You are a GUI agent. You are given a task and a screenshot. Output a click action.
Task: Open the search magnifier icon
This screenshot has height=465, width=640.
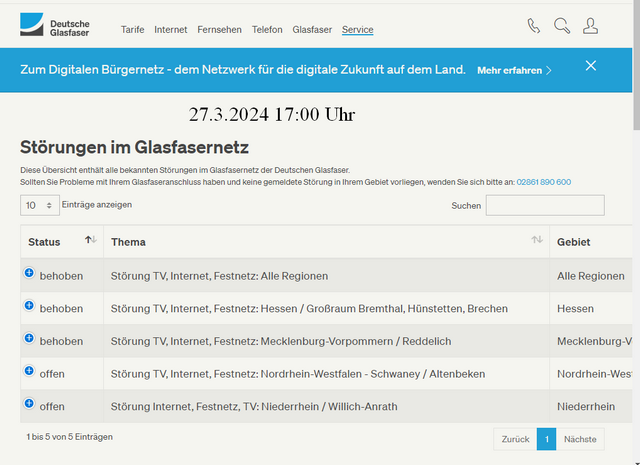(x=562, y=26)
